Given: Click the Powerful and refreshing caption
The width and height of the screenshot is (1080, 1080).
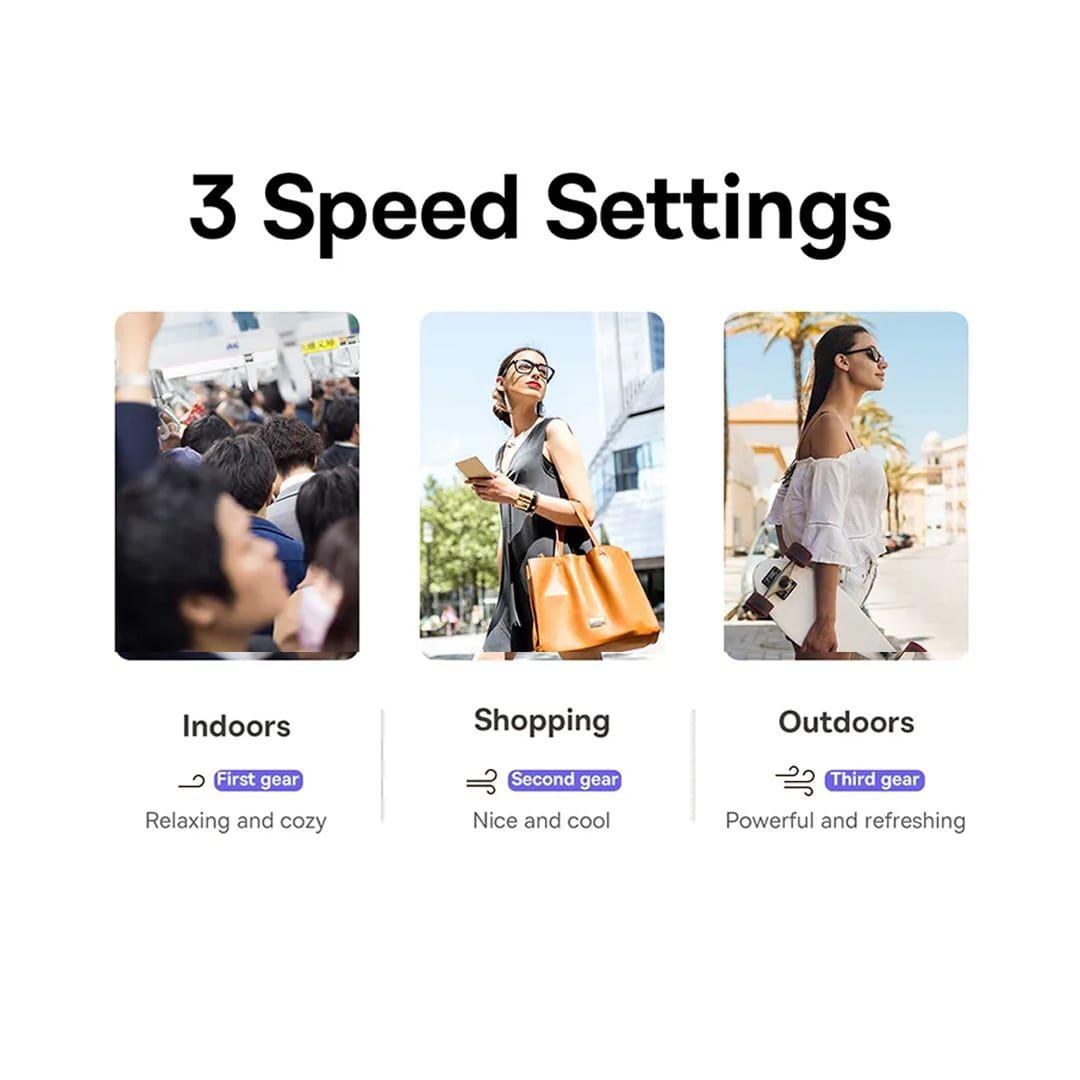Looking at the screenshot, I should tap(846, 821).
